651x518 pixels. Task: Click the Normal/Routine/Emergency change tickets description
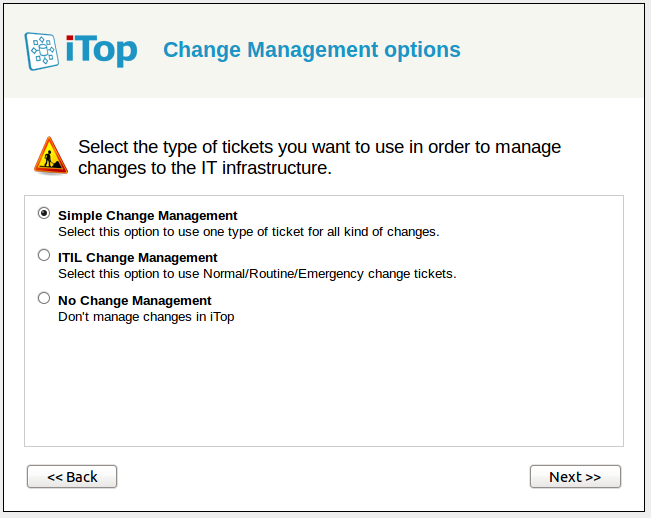coord(257,274)
